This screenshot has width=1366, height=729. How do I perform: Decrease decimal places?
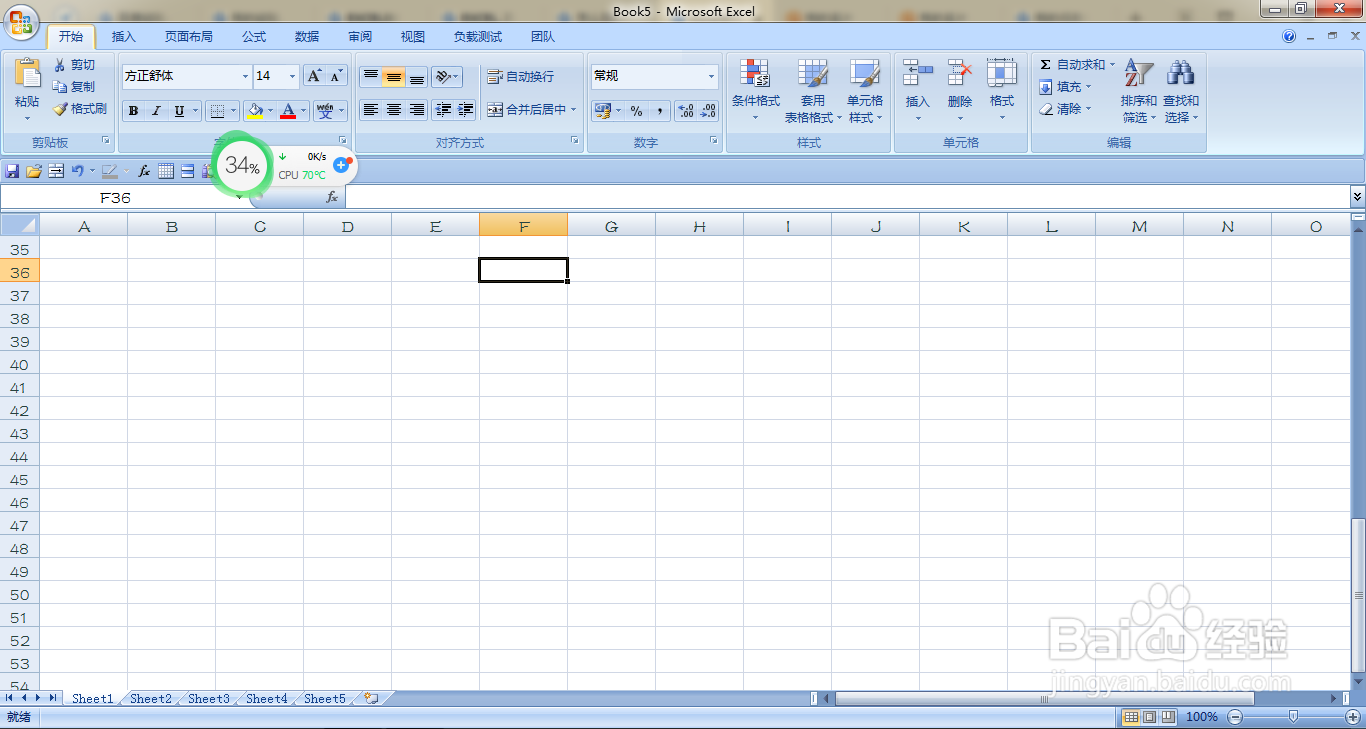pos(709,111)
